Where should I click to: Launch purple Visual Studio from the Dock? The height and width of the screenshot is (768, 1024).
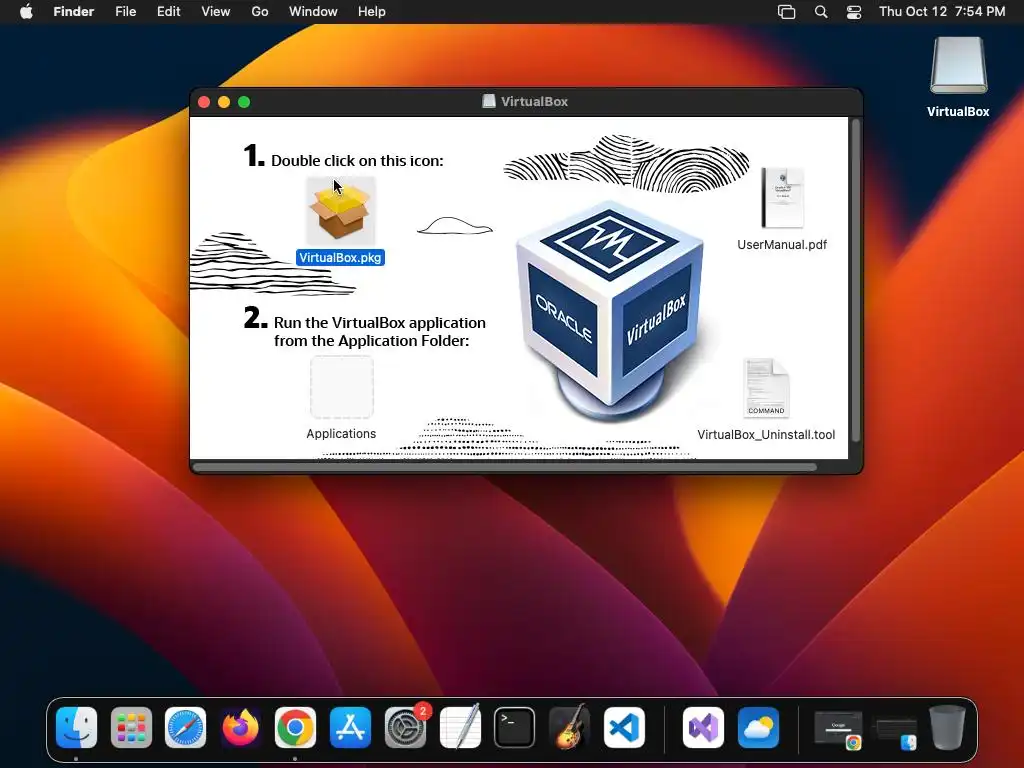point(703,728)
